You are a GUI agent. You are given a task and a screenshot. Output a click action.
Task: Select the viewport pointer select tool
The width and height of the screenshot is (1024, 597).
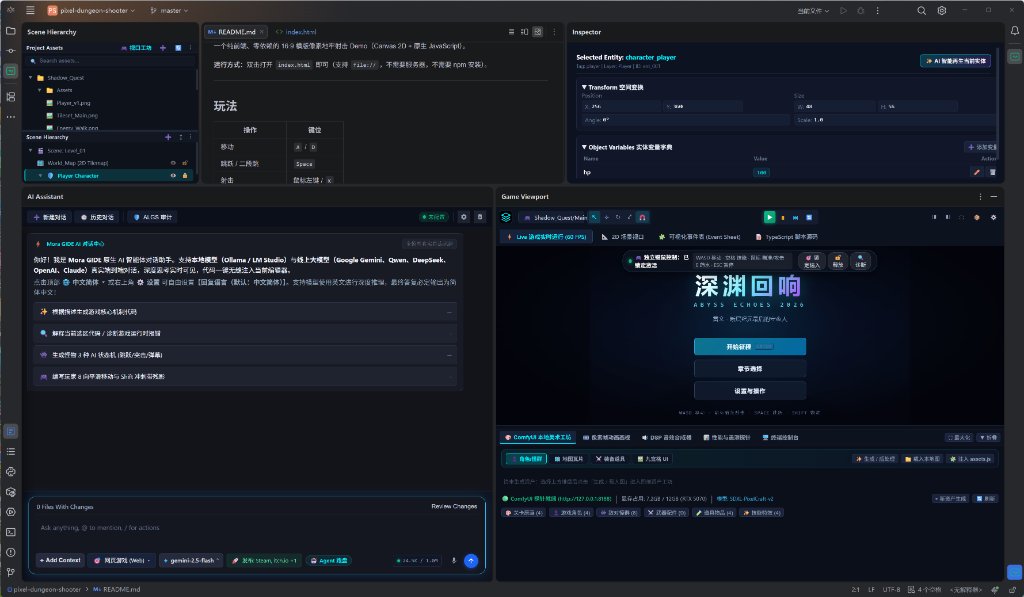click(x=594, y=217)
